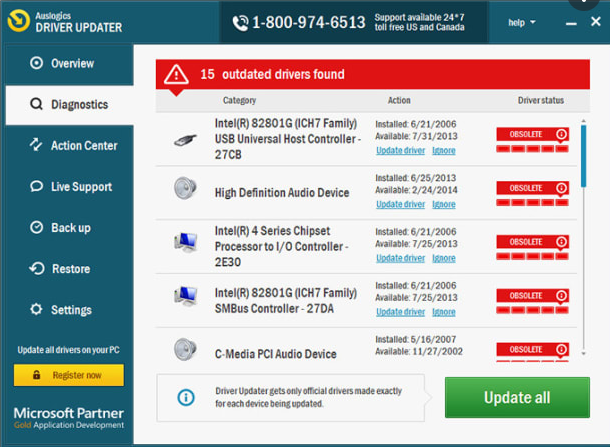Click the 1-800-974-6513 support number

309,22
